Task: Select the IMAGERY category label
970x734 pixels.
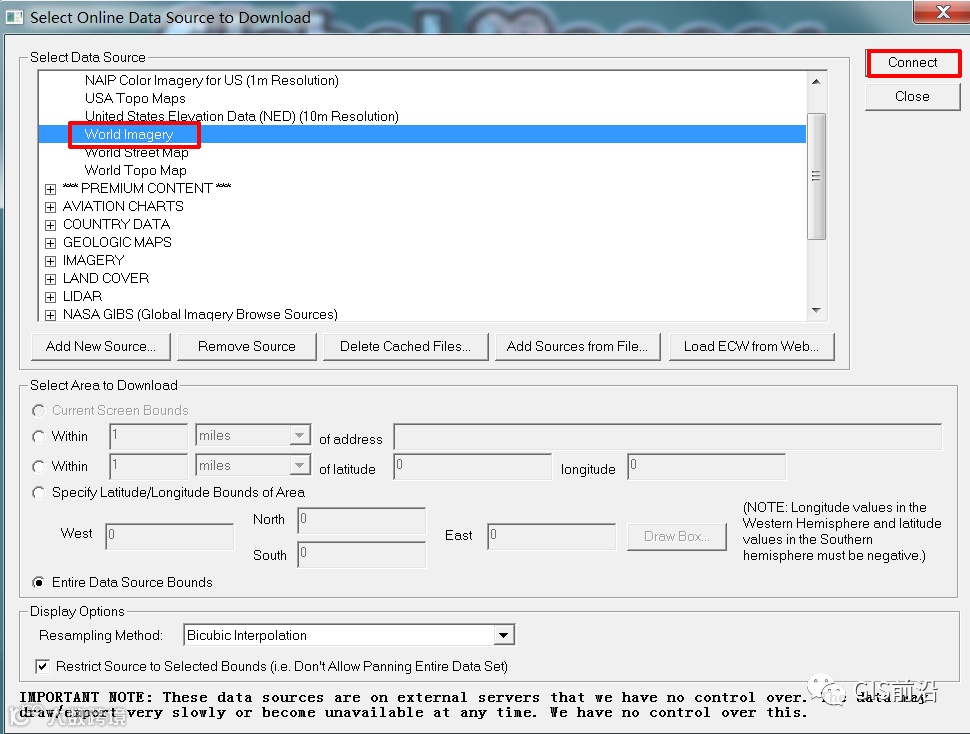Action: (x=93, y=260)
